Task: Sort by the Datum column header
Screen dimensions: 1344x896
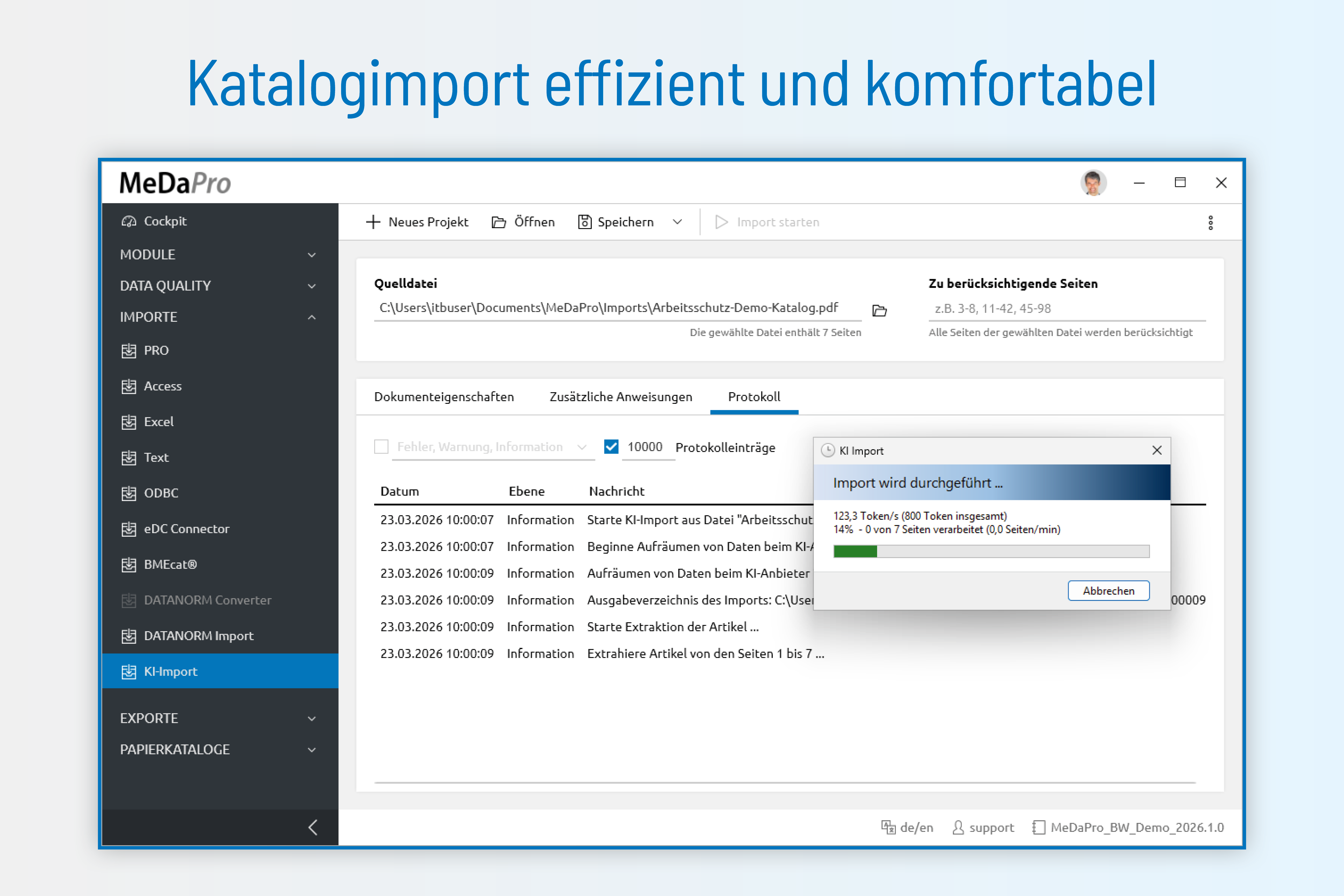Action: (399, 491)
